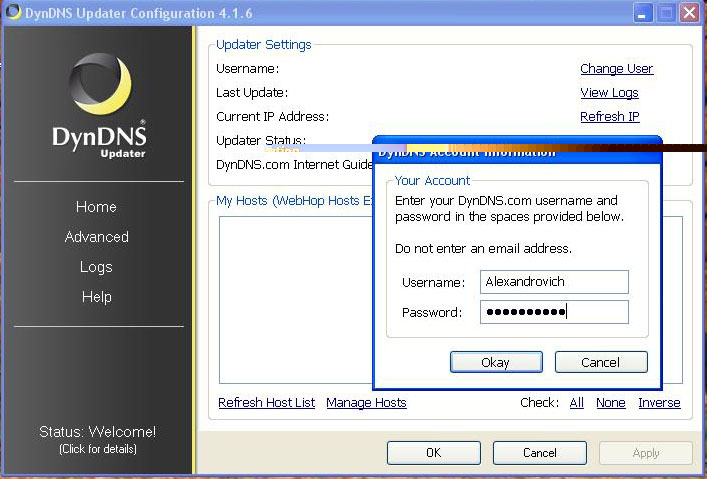
Task: Click the greyed-out Apply button
Action: (646, 453)
